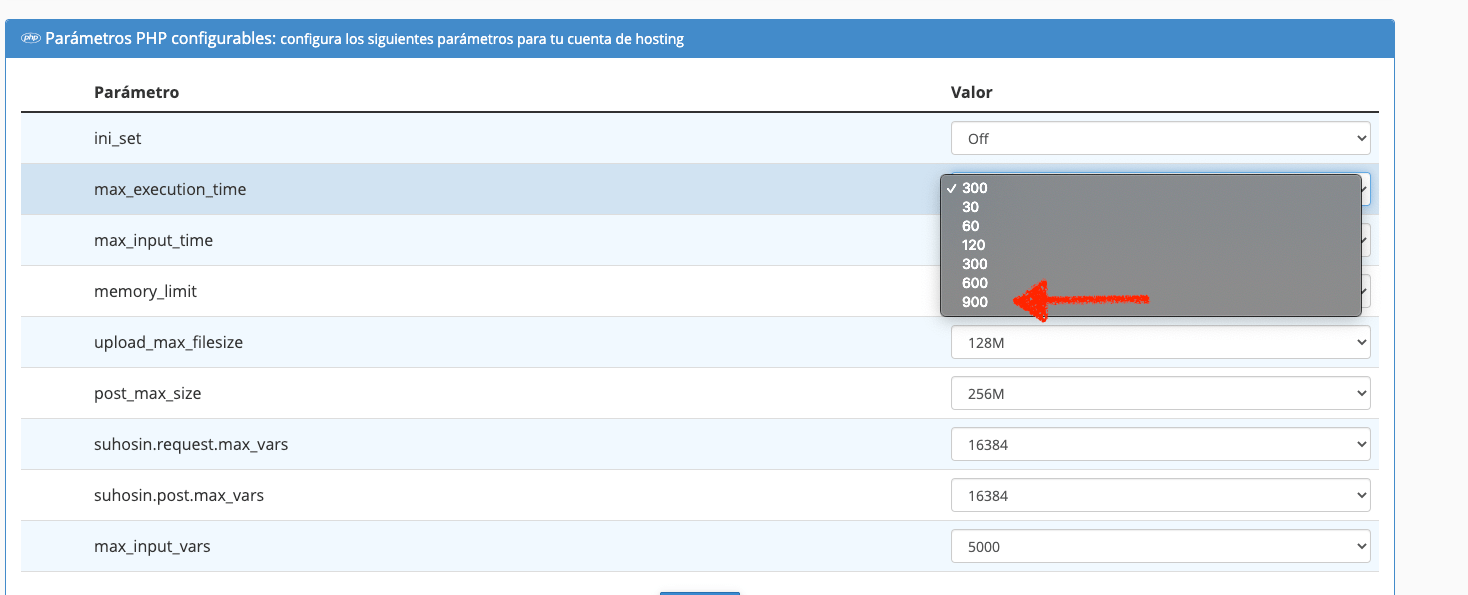Click the post_max_size parameter name
This screenshot has width=1468, height=595.
[148, 393]
